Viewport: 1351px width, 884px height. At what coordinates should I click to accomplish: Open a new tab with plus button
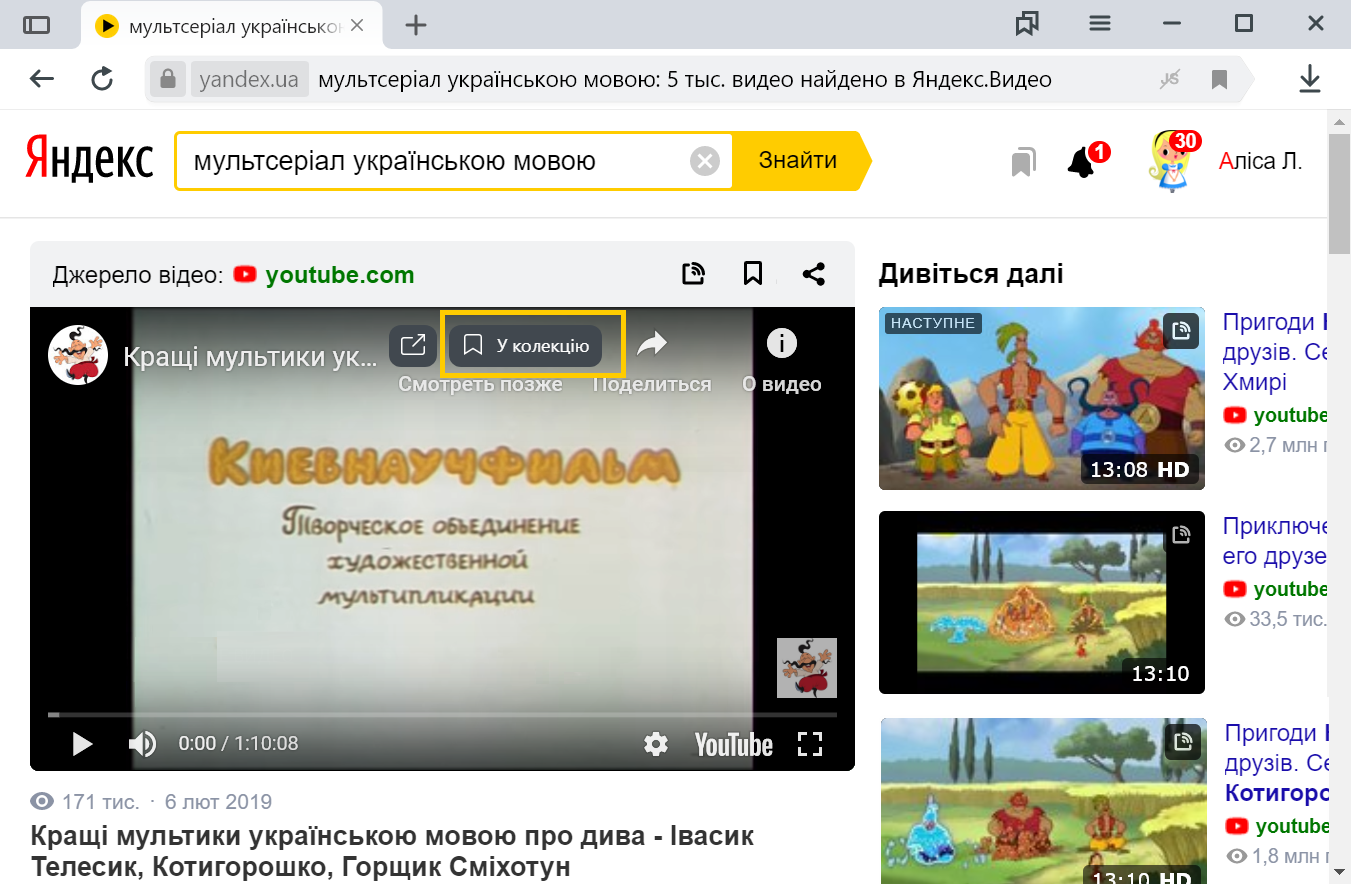(x=416, y=25)
